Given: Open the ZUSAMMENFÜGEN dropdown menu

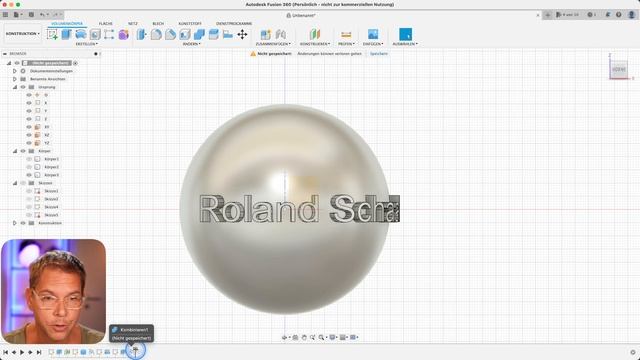Looking at the screenshot, I should click(273, 44).
